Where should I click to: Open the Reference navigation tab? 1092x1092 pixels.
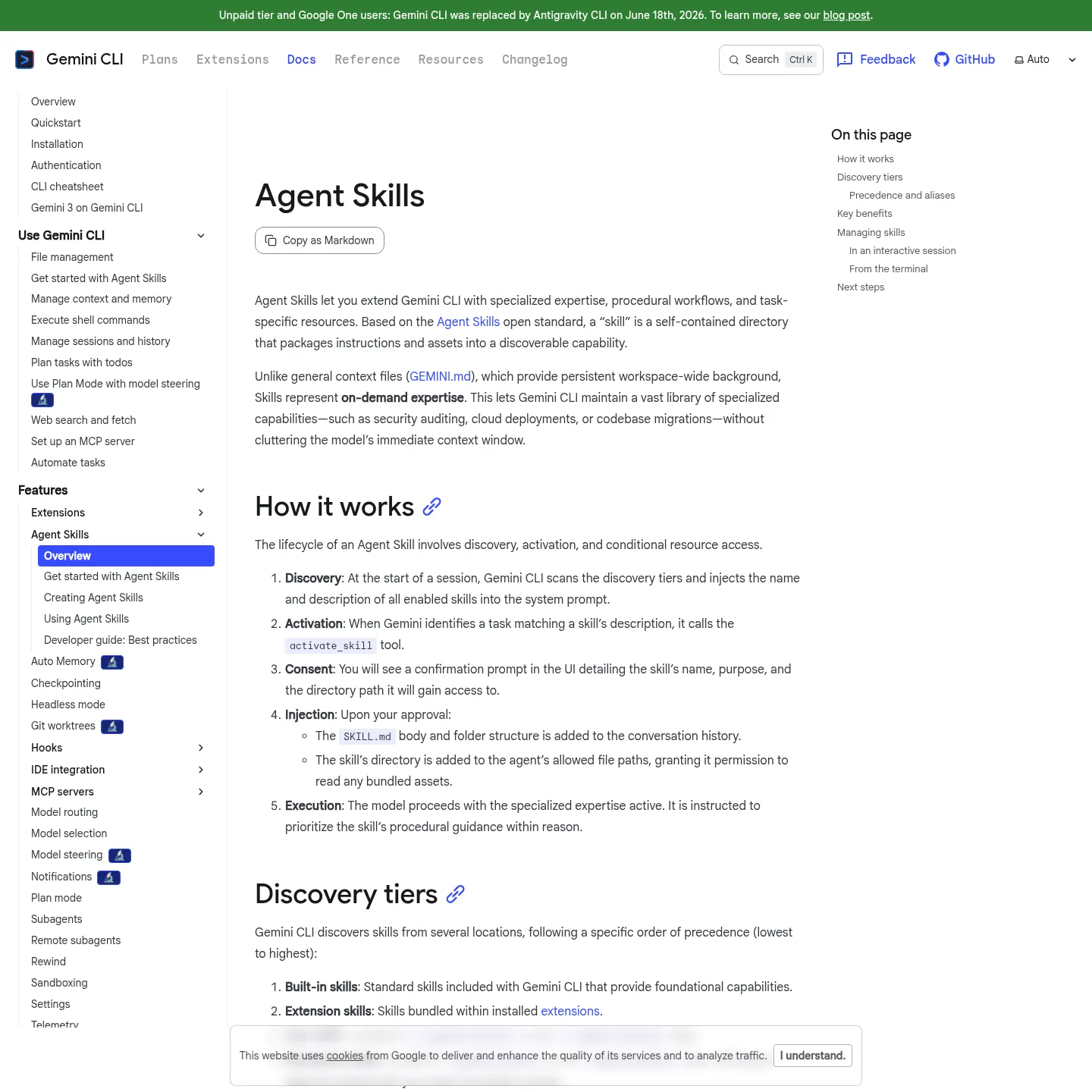367,59
